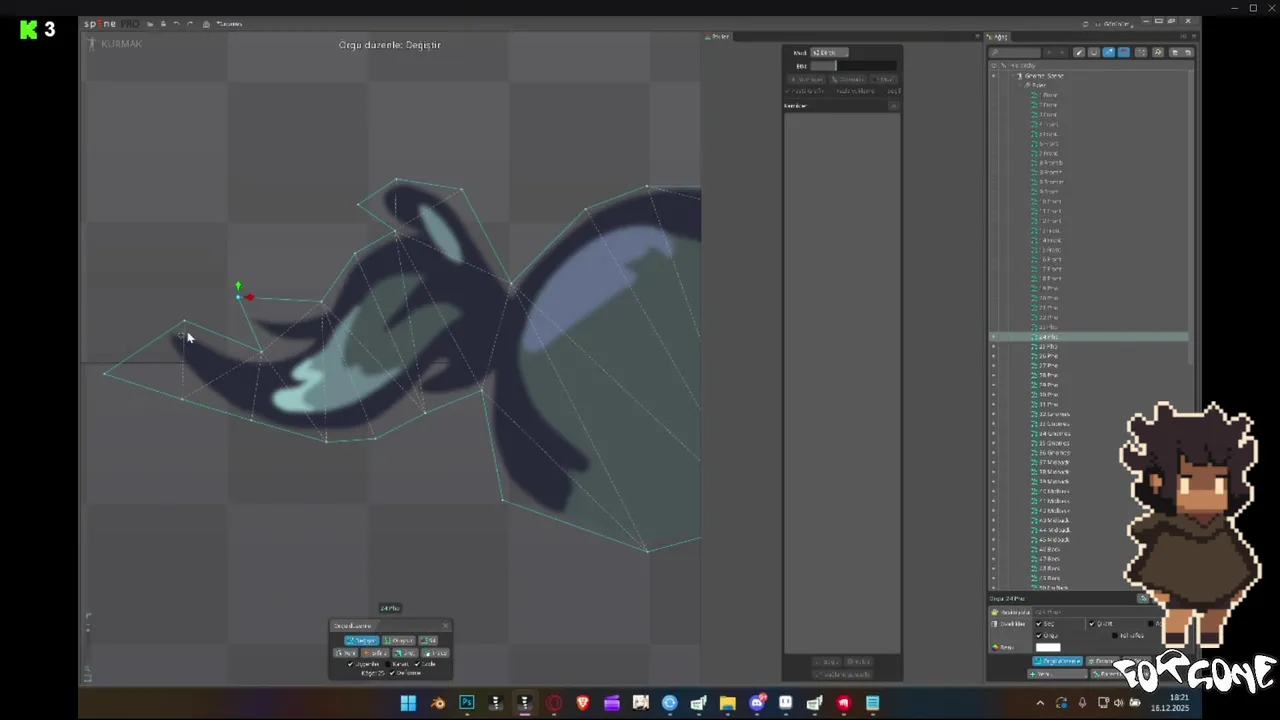The width and height of the screenshot is (1280, 720).
Task: Toggle visibility dot for tree row 25
Action: 993,346
